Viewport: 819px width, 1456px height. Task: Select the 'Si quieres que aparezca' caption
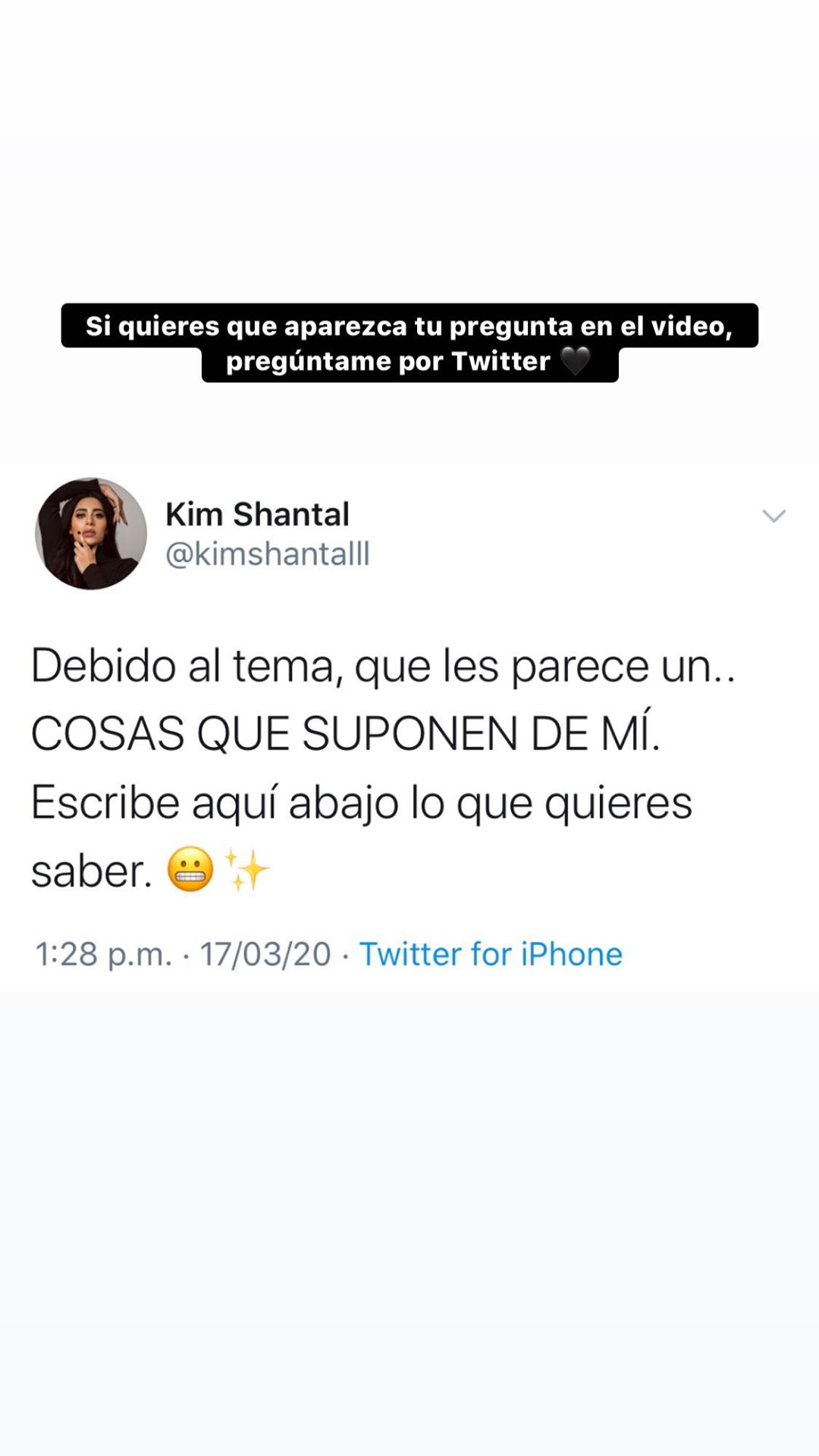click(409, 326)
